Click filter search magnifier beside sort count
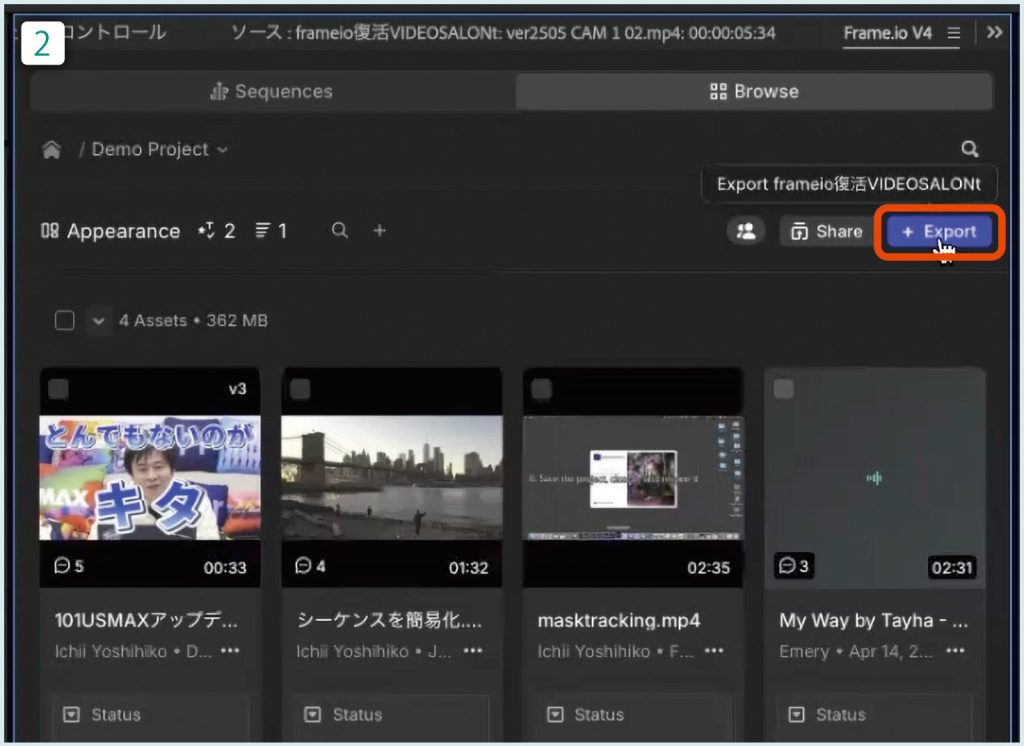This screenshot has width=1024, height=746. pos(340,231)
